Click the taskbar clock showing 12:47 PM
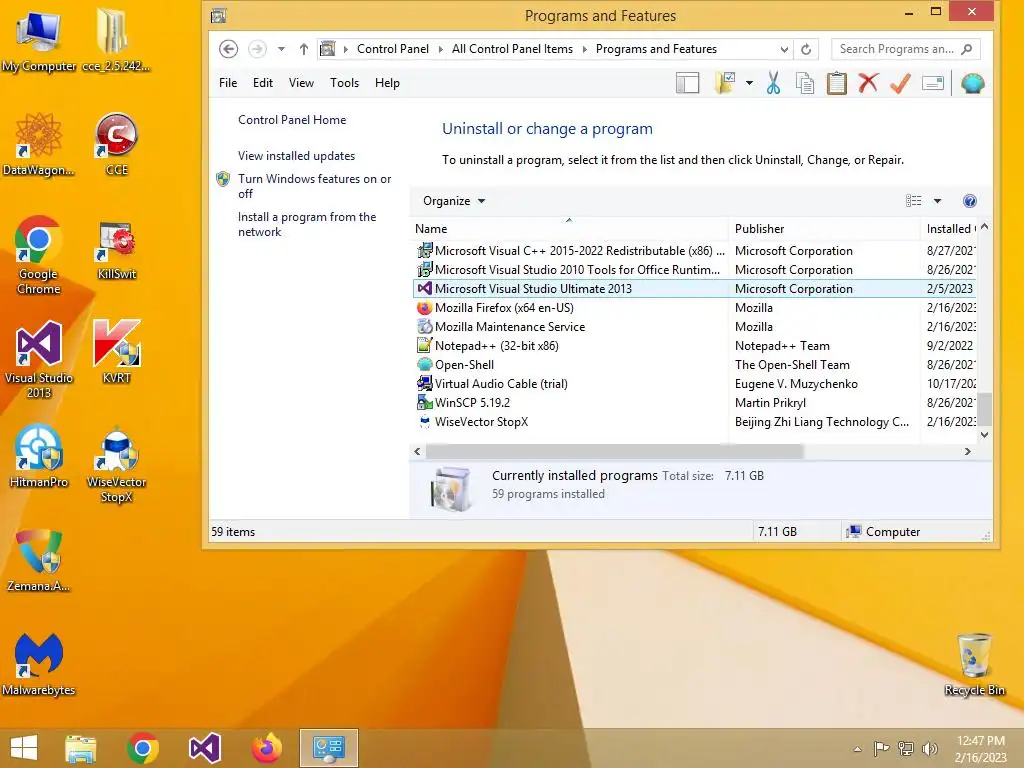This screenshot has width=1024, height=768. click(980, 748)
